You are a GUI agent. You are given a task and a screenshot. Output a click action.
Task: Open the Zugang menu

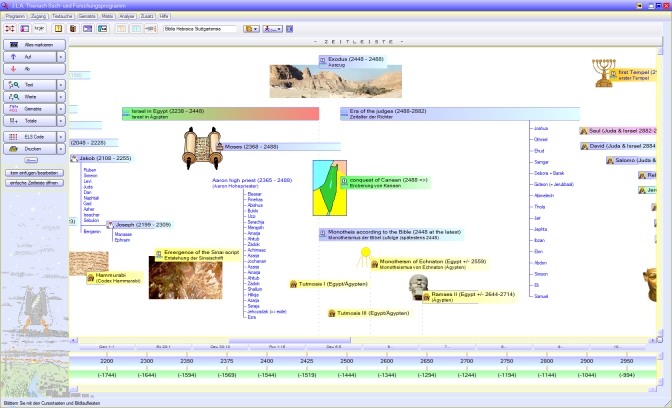(x=39, y=16)
